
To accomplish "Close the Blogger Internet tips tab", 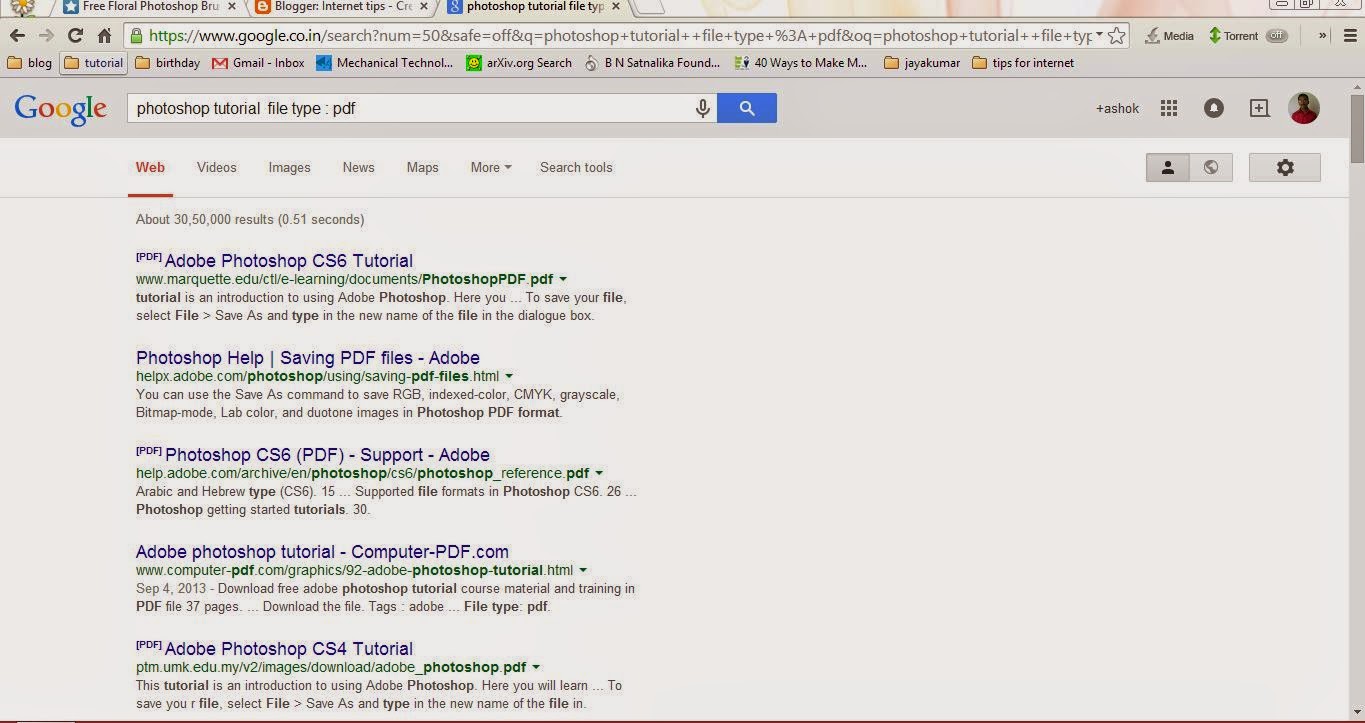I will tap(424, 6).
